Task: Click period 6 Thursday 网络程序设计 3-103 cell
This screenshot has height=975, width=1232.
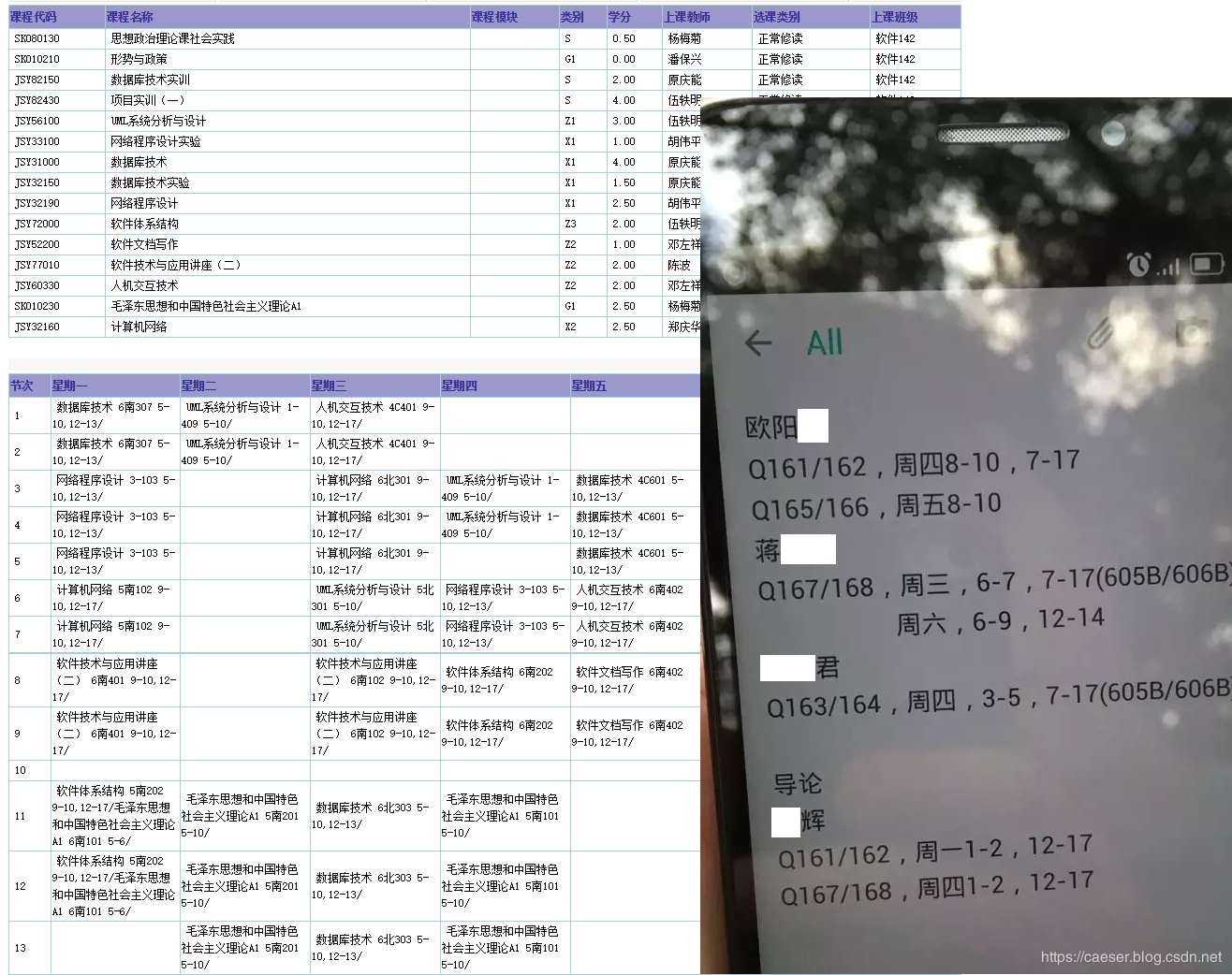Action: click(x=505, y=598)
